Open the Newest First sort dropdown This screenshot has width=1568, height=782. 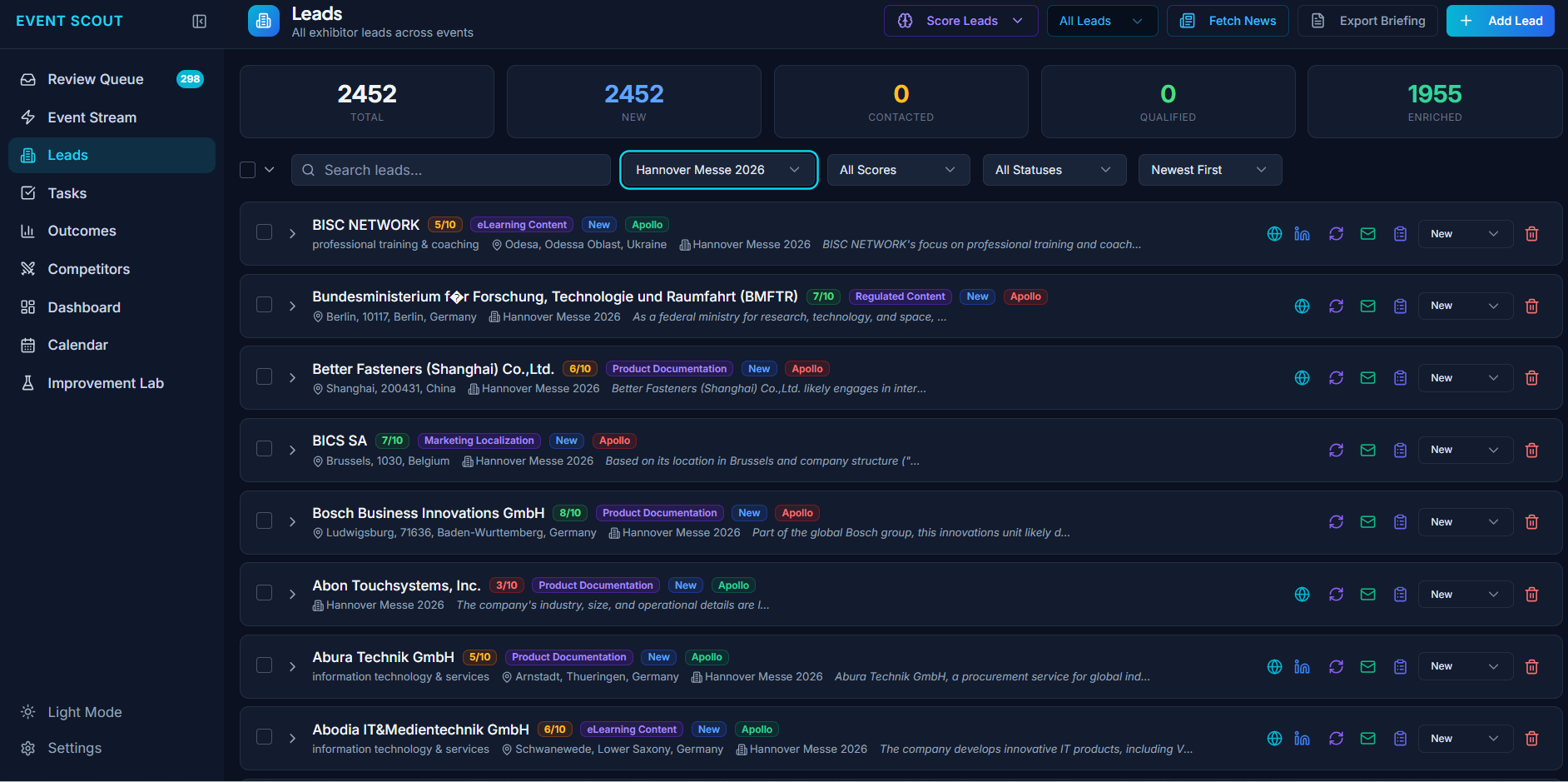(1209, 170)
